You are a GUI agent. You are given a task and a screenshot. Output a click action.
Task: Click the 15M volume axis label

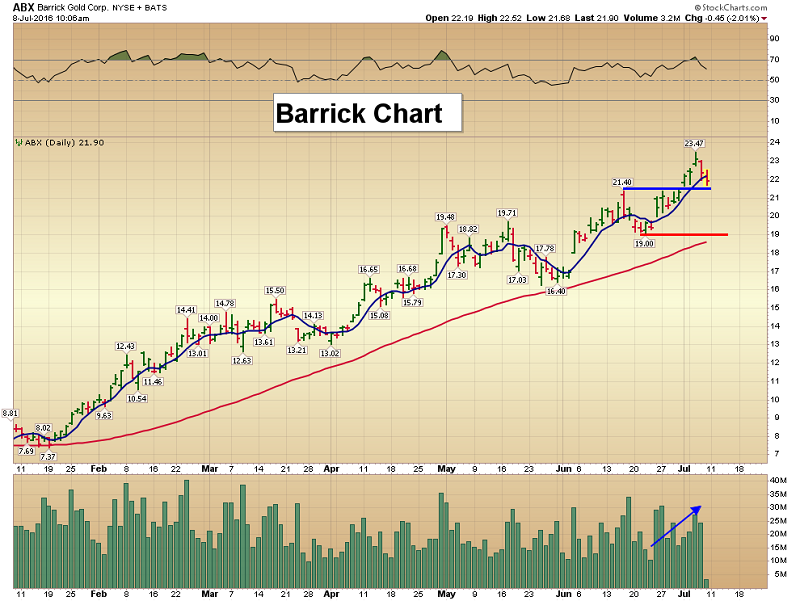point(777,547)
